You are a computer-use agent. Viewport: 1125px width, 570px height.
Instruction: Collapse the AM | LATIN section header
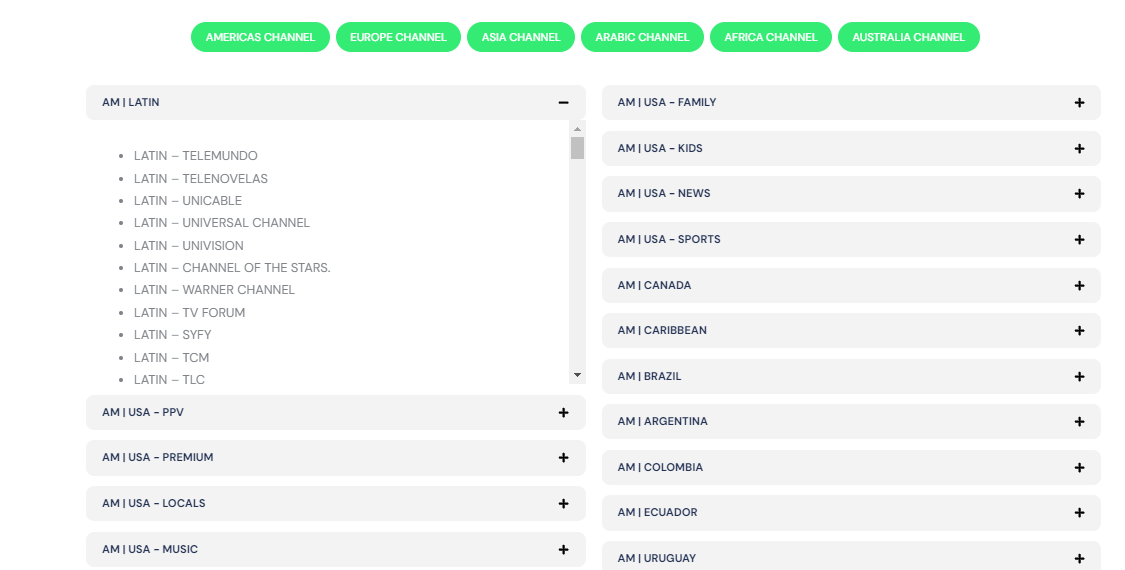click(336, 103)
